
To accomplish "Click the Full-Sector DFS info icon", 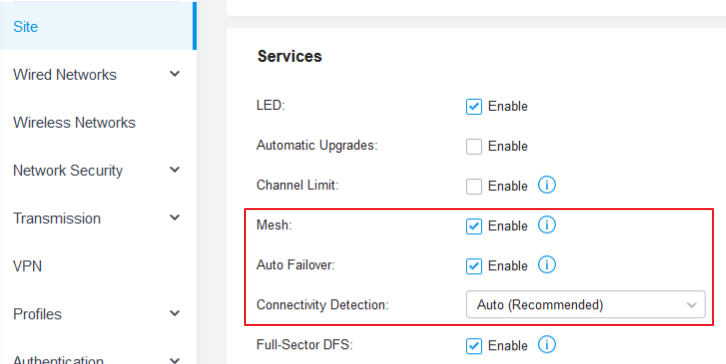I will [546, 345].
